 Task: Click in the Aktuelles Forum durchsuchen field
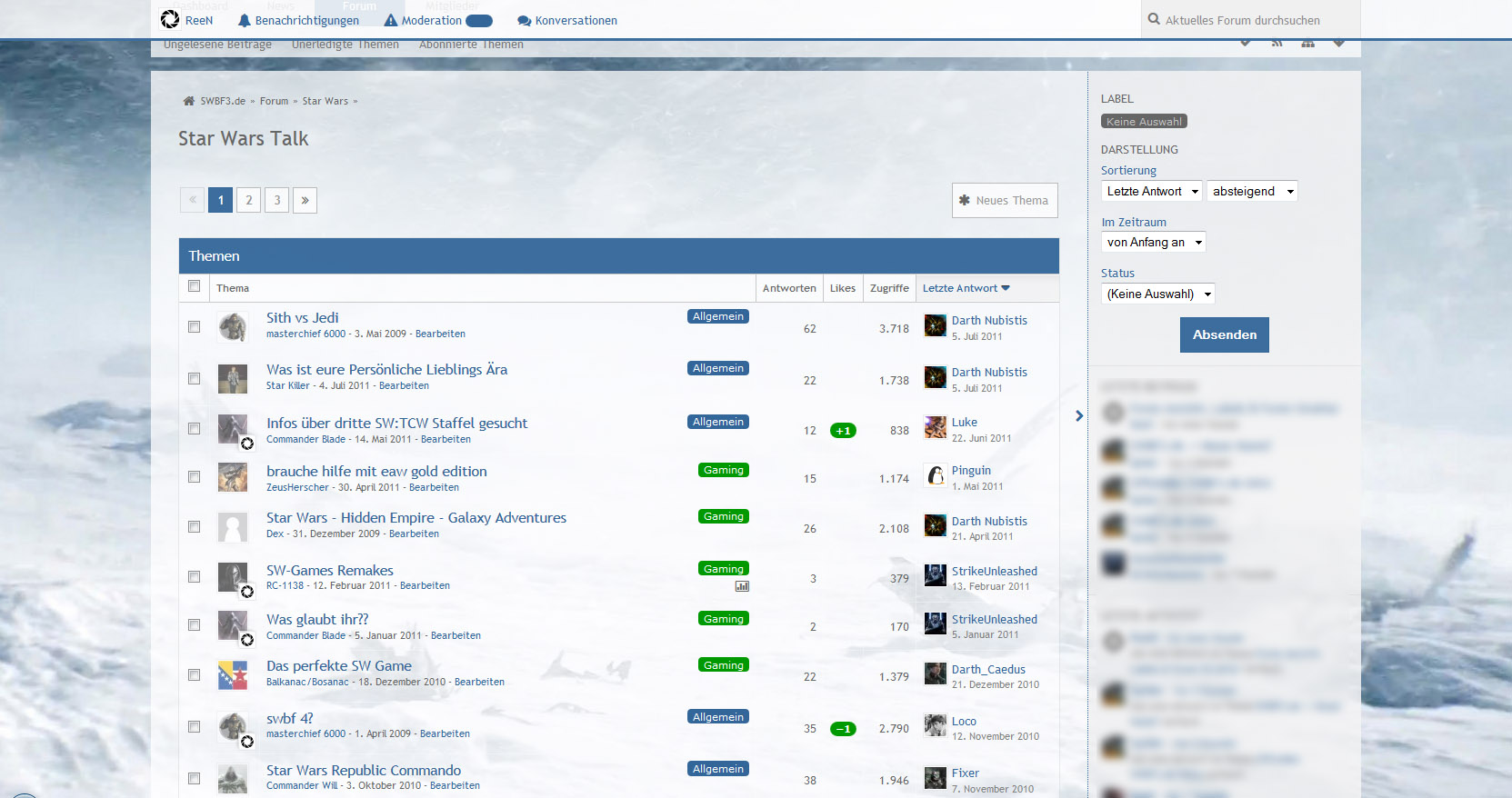click(1250, 19)
